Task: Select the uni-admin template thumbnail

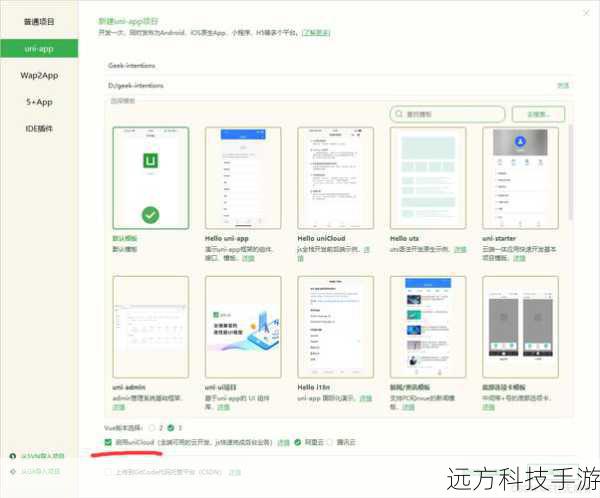Action: [x=151, y=327]
